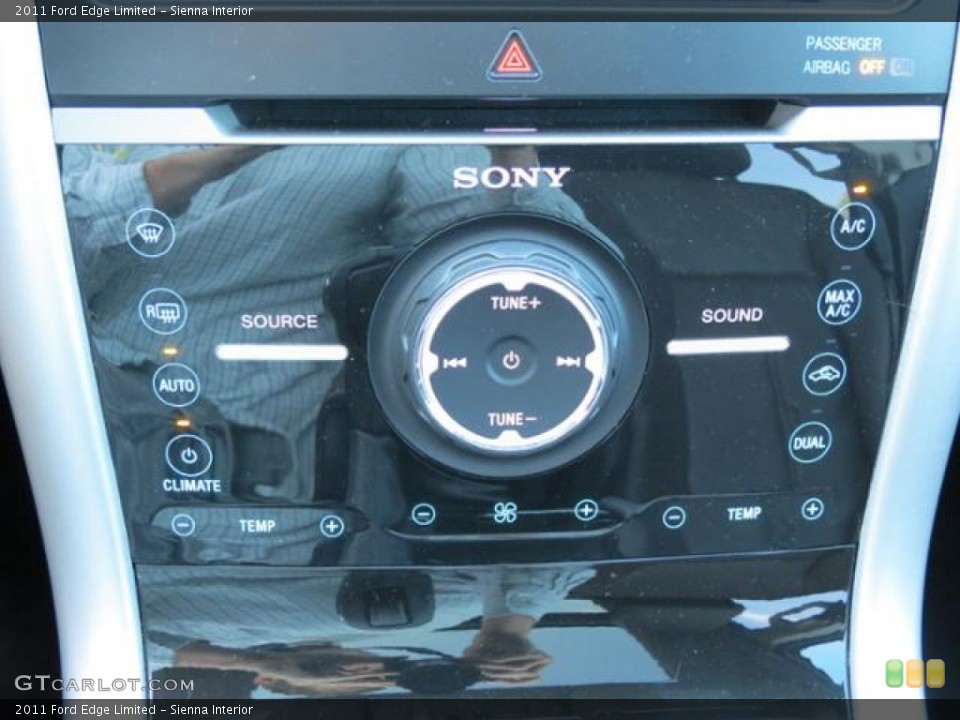Tap the hazard warning triangle button
Screen dimensions: 960x720
pos(514,56)
